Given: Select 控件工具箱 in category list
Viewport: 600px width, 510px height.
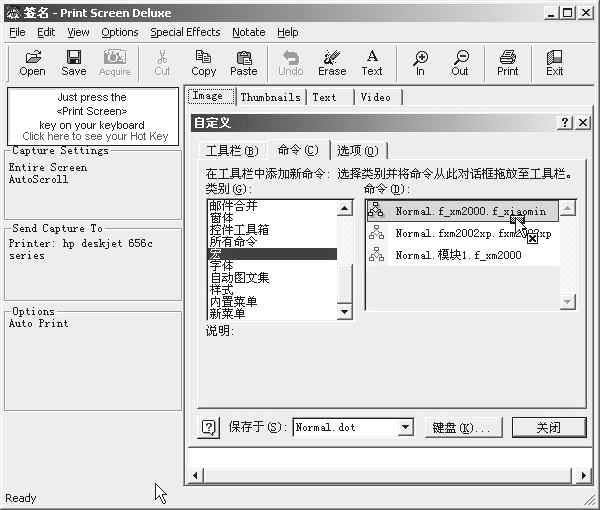Looking at the screenshot, I should tap(272, 230).
